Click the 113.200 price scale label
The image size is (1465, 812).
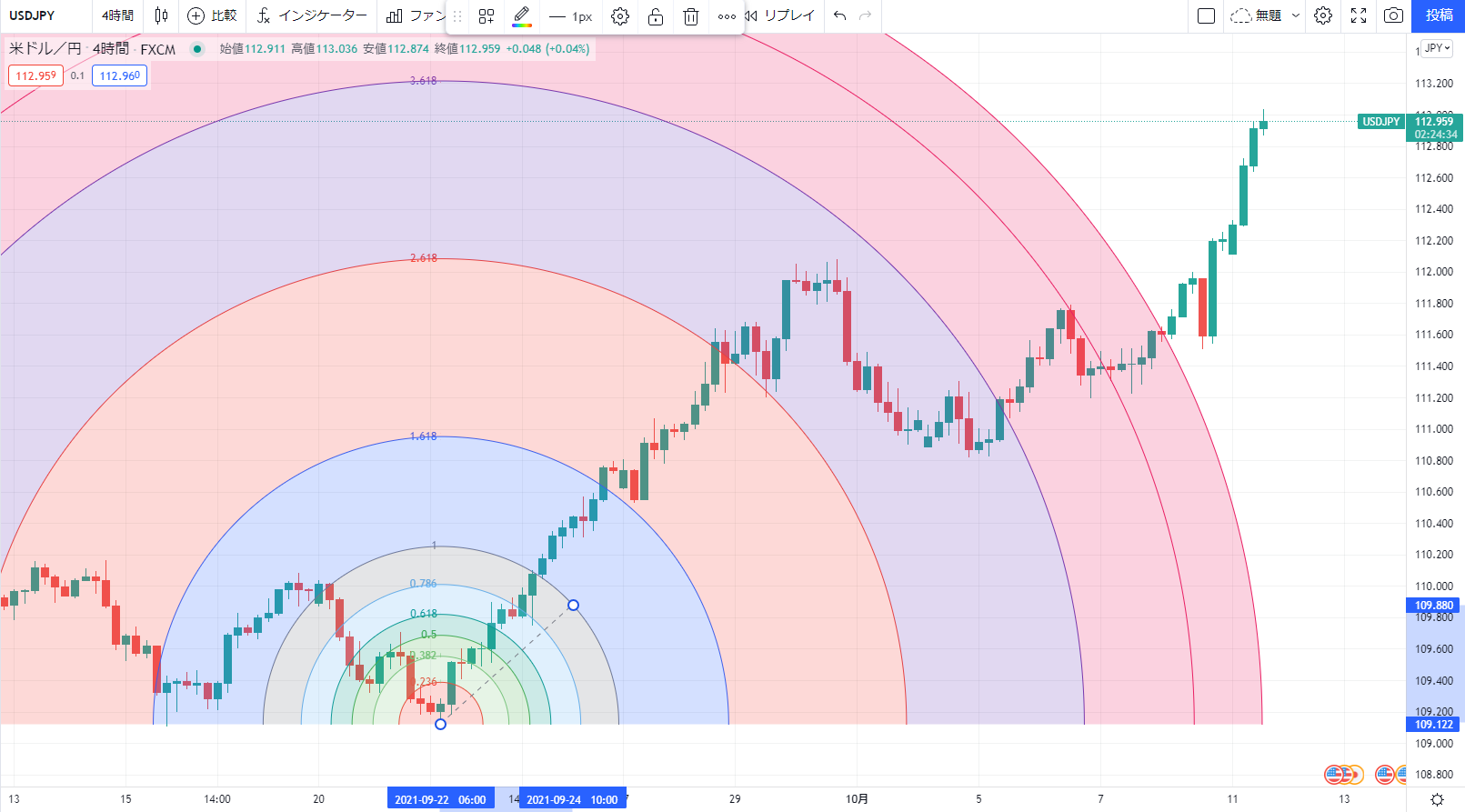(1434, 84)
